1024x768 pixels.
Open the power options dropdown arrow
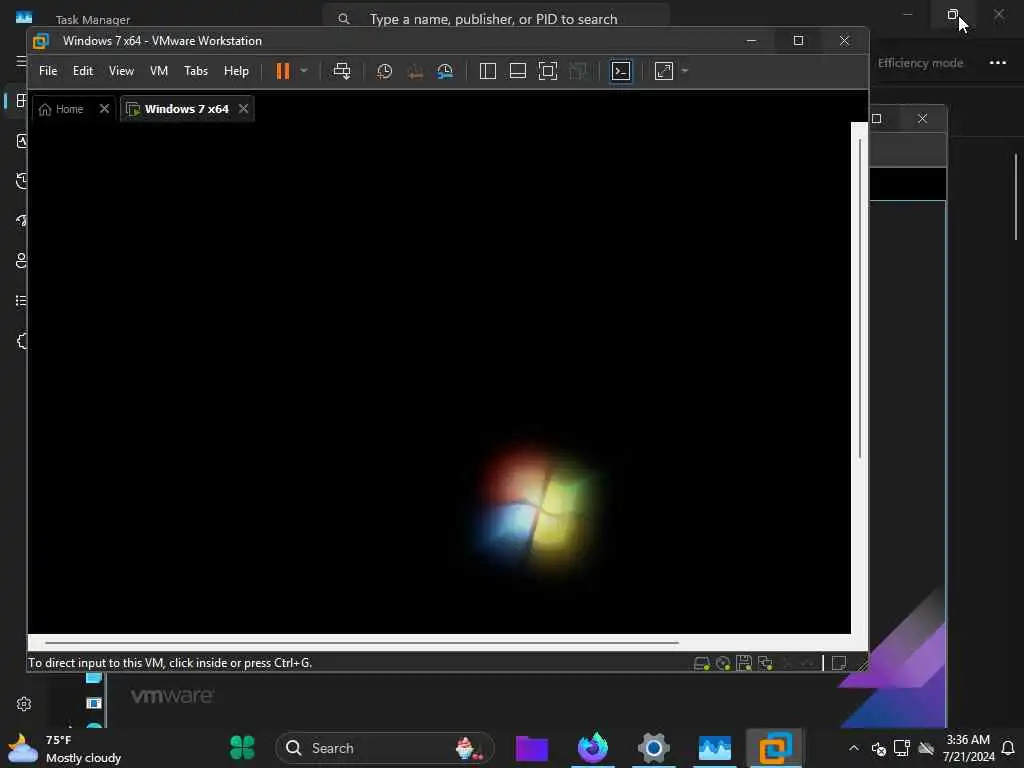pyautogui.click(x=304, y=71)
